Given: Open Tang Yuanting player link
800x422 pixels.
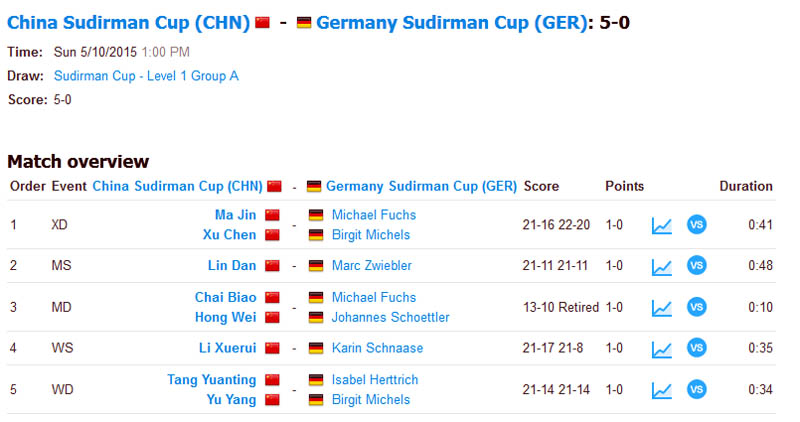Looking at the screenshot, I should point(212,380).
